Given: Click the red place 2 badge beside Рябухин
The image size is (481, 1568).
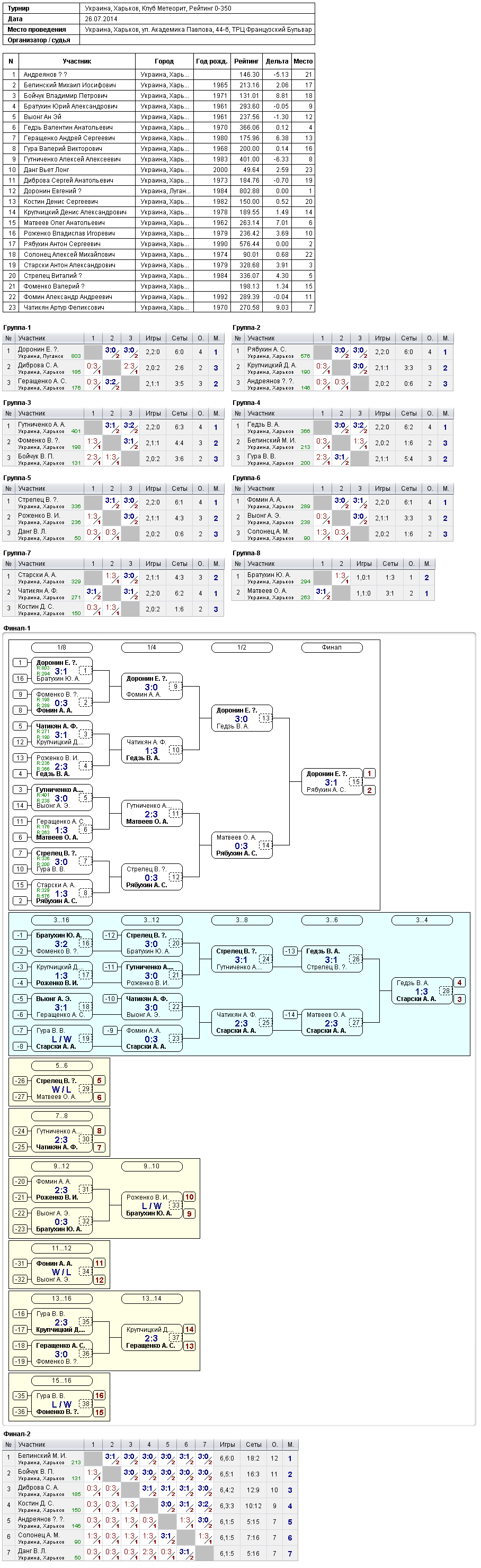Looking at the screenshot, I should 370,790.
